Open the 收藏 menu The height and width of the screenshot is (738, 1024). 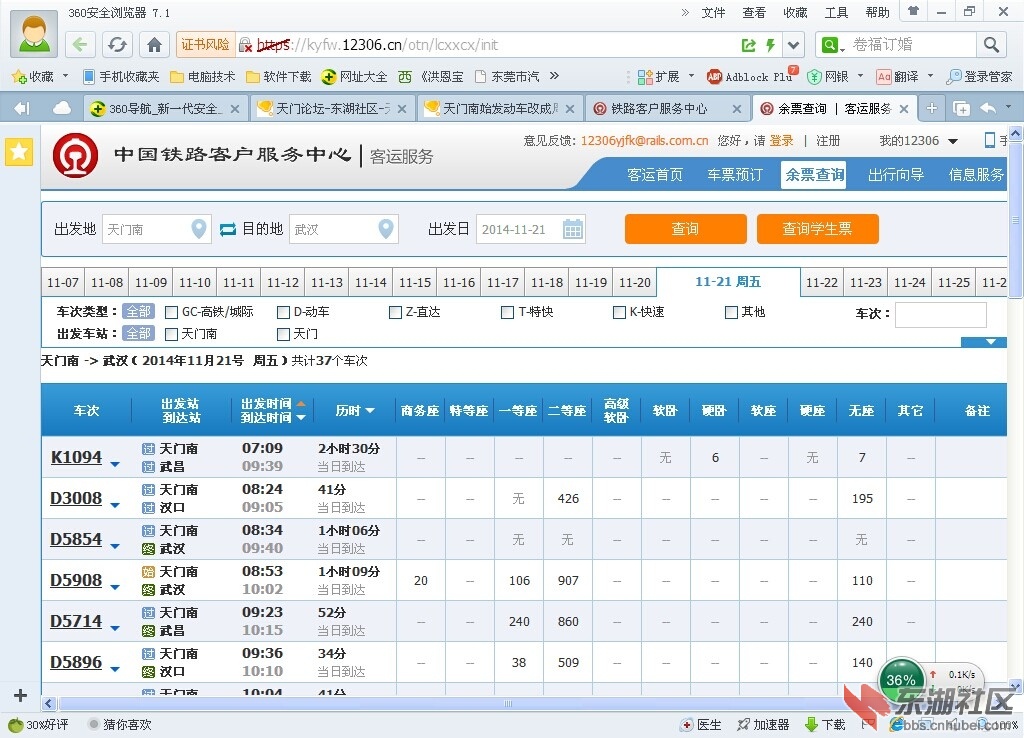click(795, 12)
